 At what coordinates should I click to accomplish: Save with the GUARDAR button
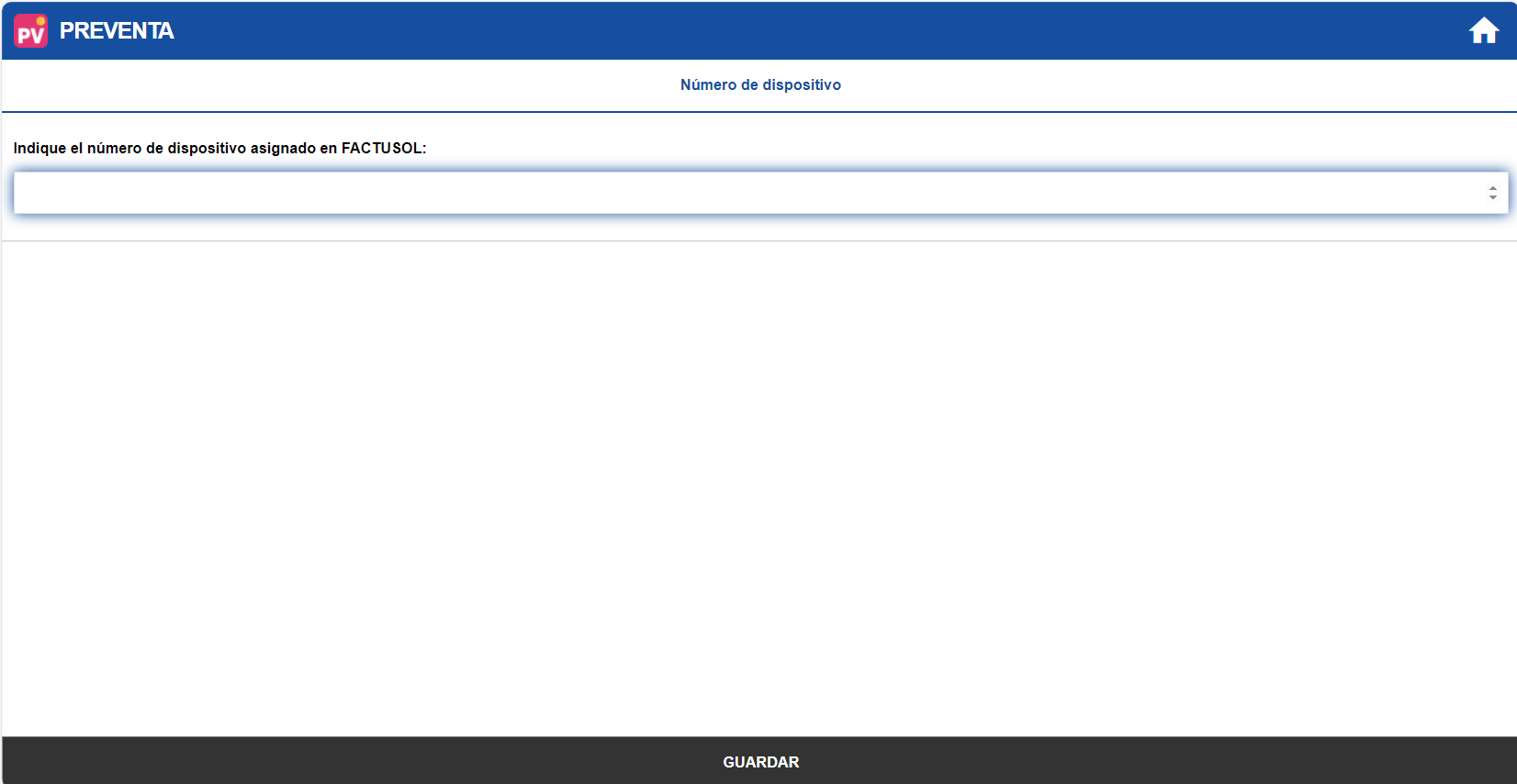tap(760, 761)
